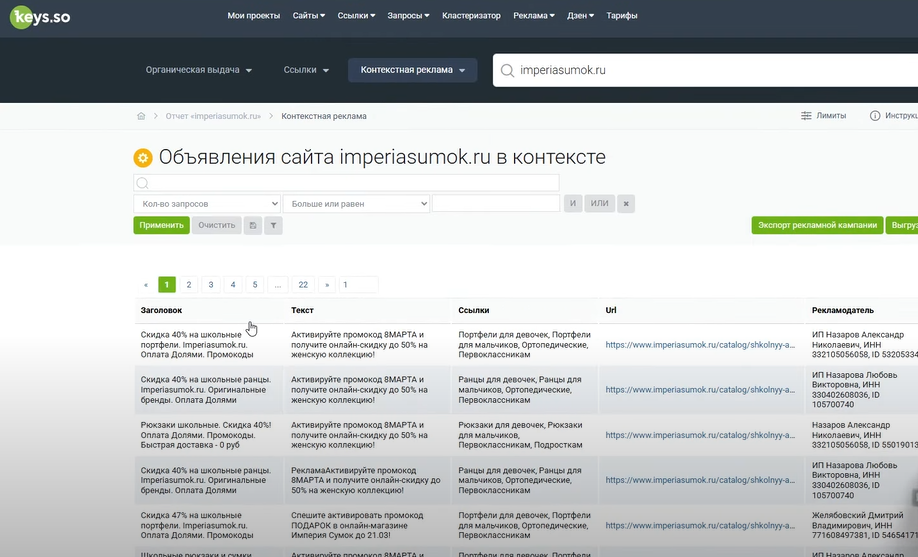
Task: Go to page 22 in pagination
Action: (x=303, y=284)
